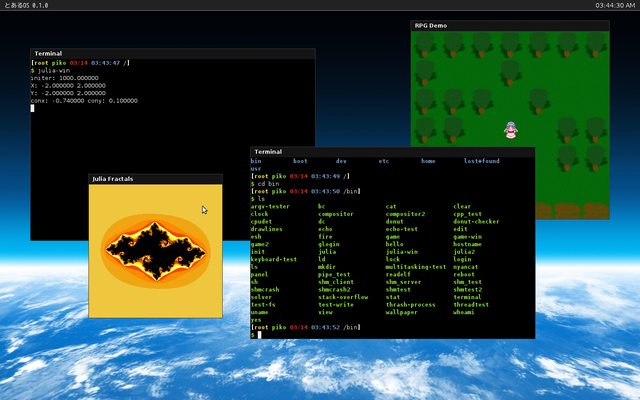Select the Julia Fractals window title bar
This screenshot has height=400, width=640.
coord(156,179)
